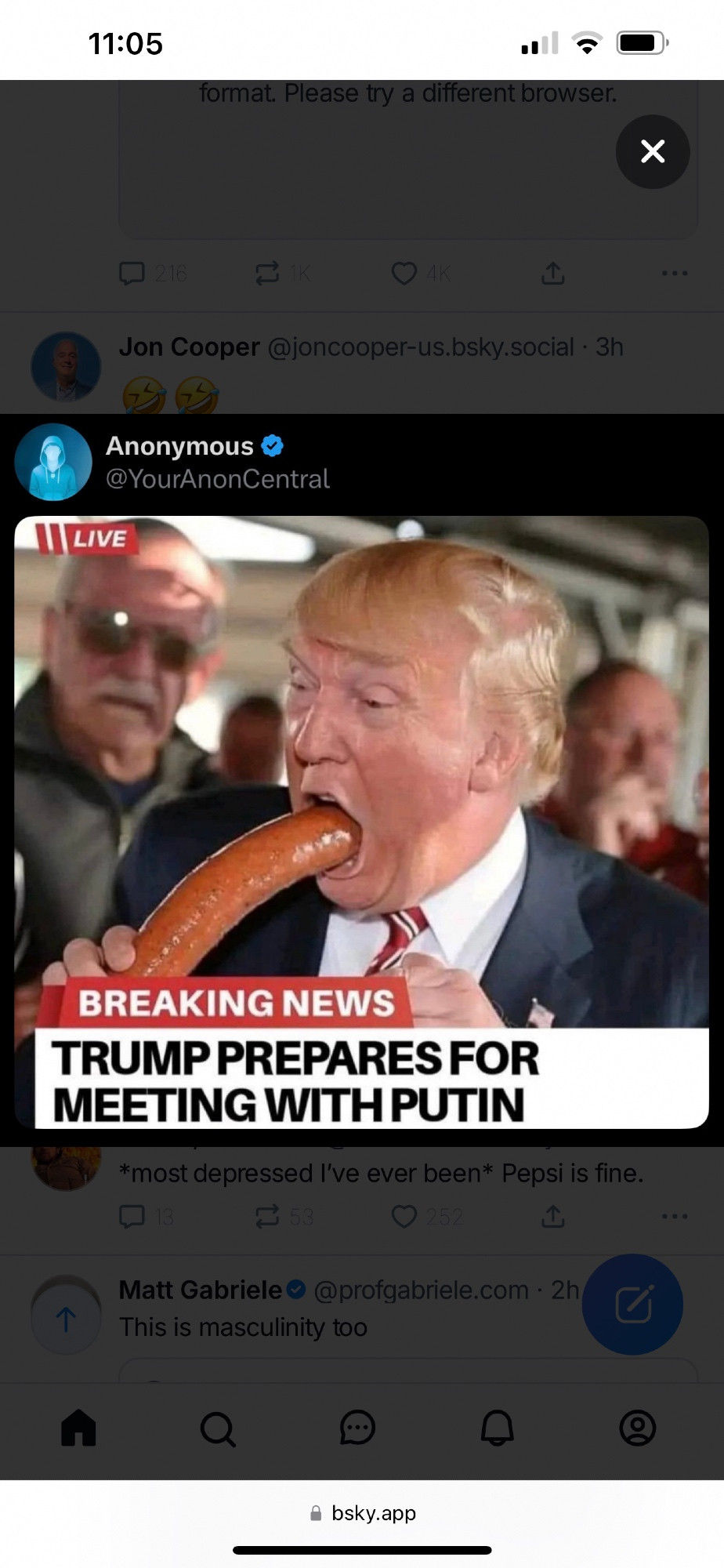This screenshot has width=724, height=1568.
Task: Tap Jon Cooper's avatar picture
Action: 66,367
